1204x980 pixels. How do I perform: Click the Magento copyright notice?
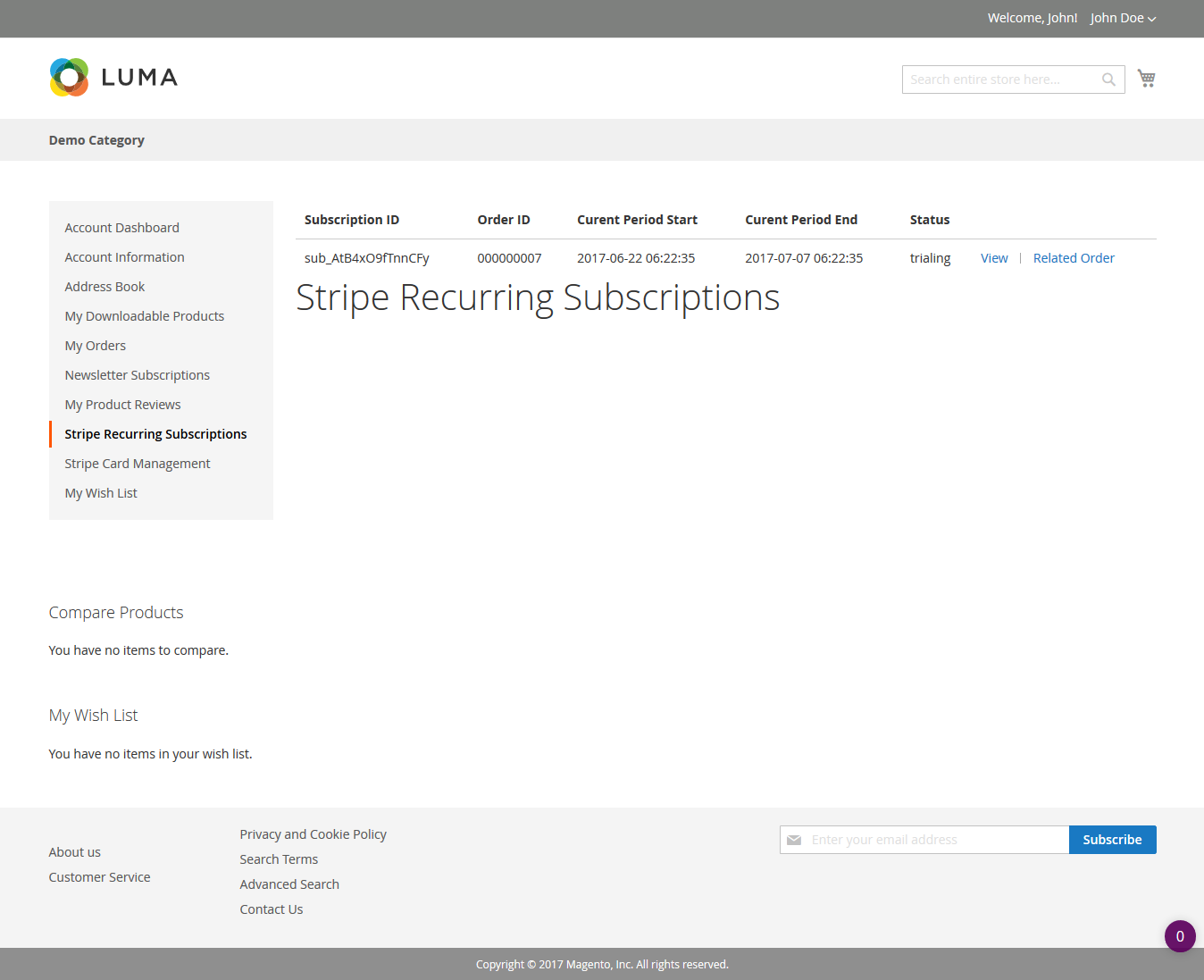click(602, 965)
